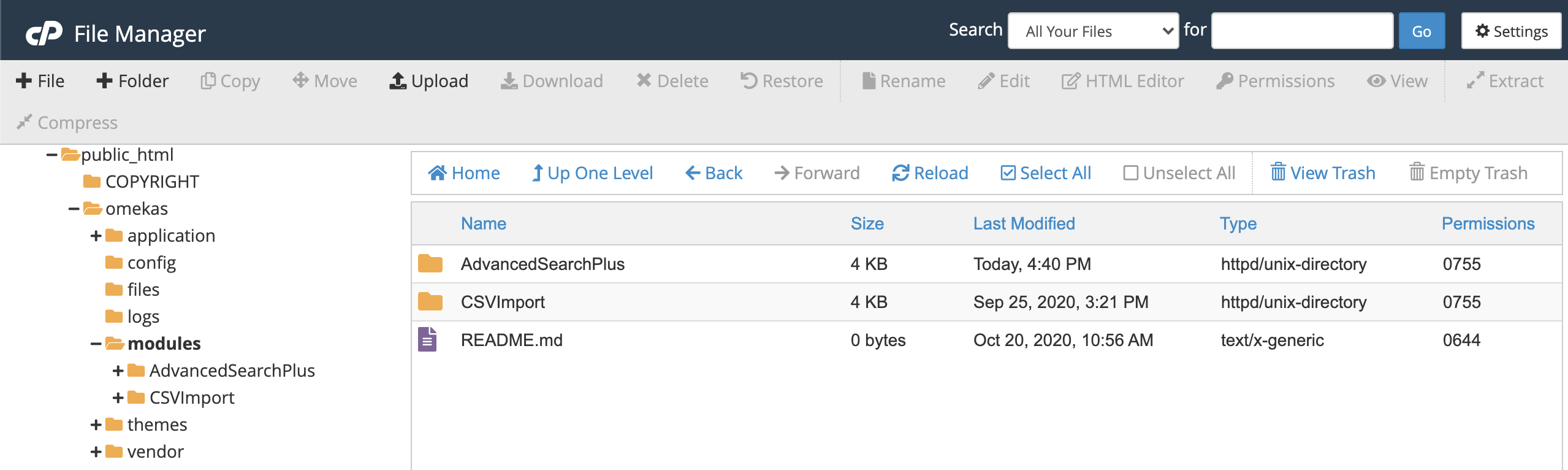Click the Compress toolbar icon
Screen dimensions: 1568x470
[x=24, y=122]
